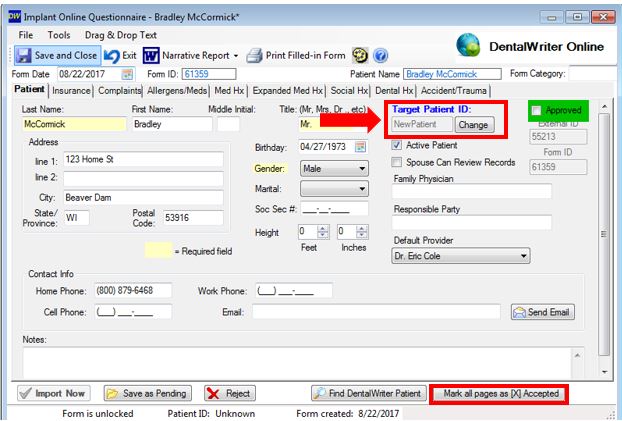Select the Patient tab
Viewport: 622px width, 421px height.
point(29,89)
